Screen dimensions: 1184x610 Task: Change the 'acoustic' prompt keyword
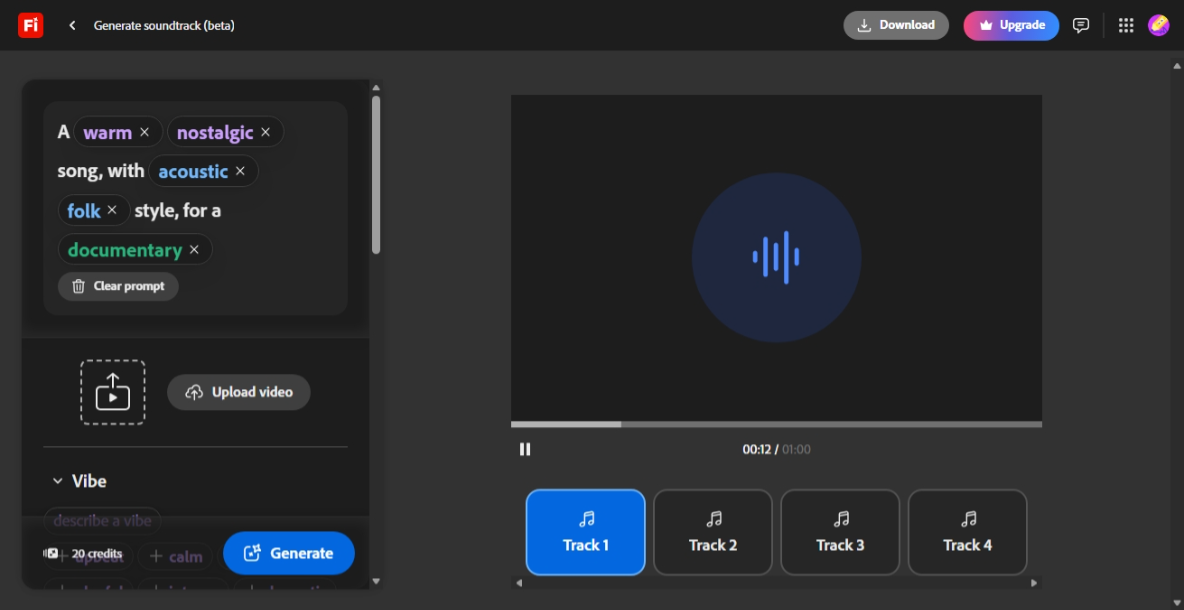pyautogui.click(x=193, y=171)
